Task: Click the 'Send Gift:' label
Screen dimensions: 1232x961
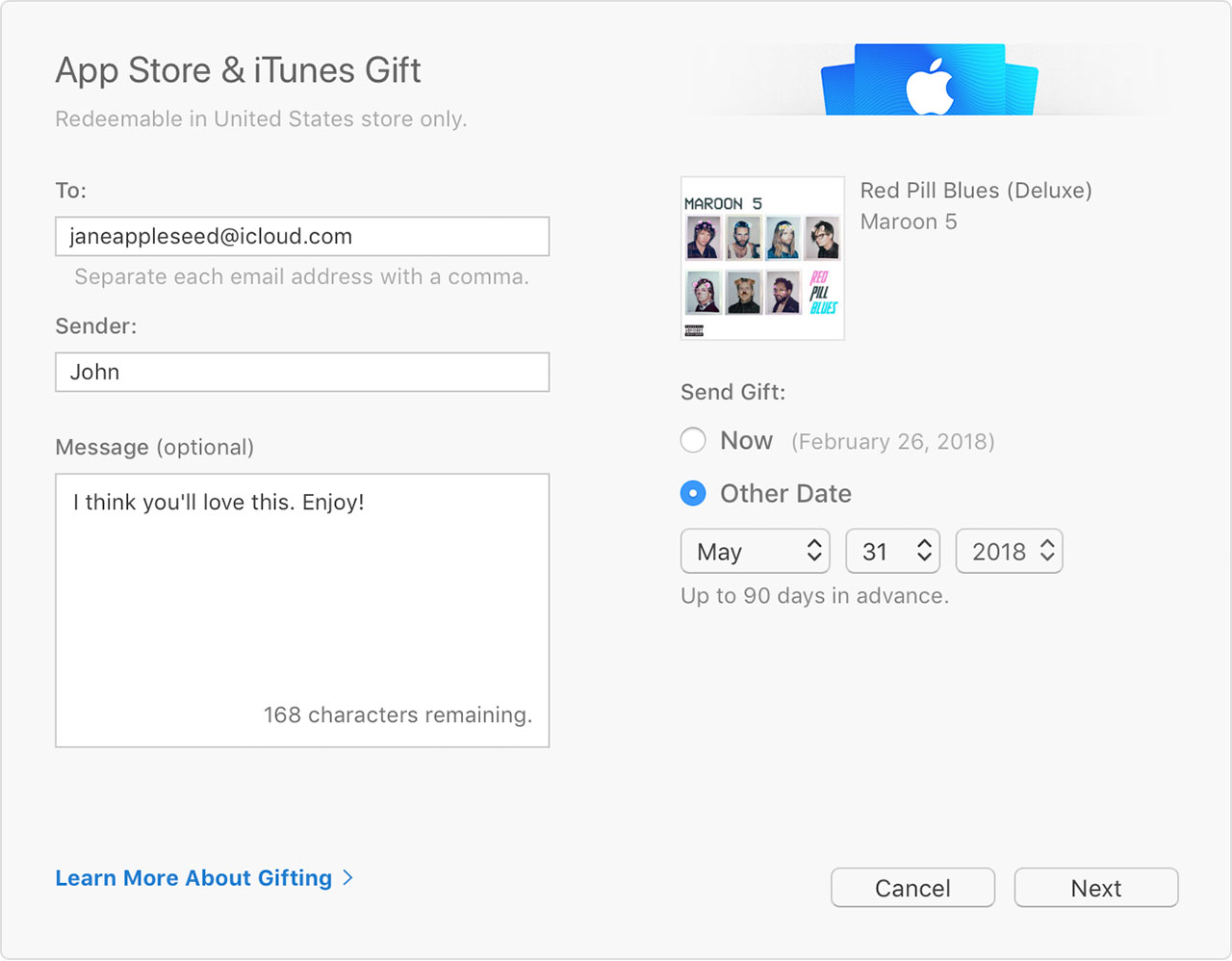Action: [x=732, y=392]
